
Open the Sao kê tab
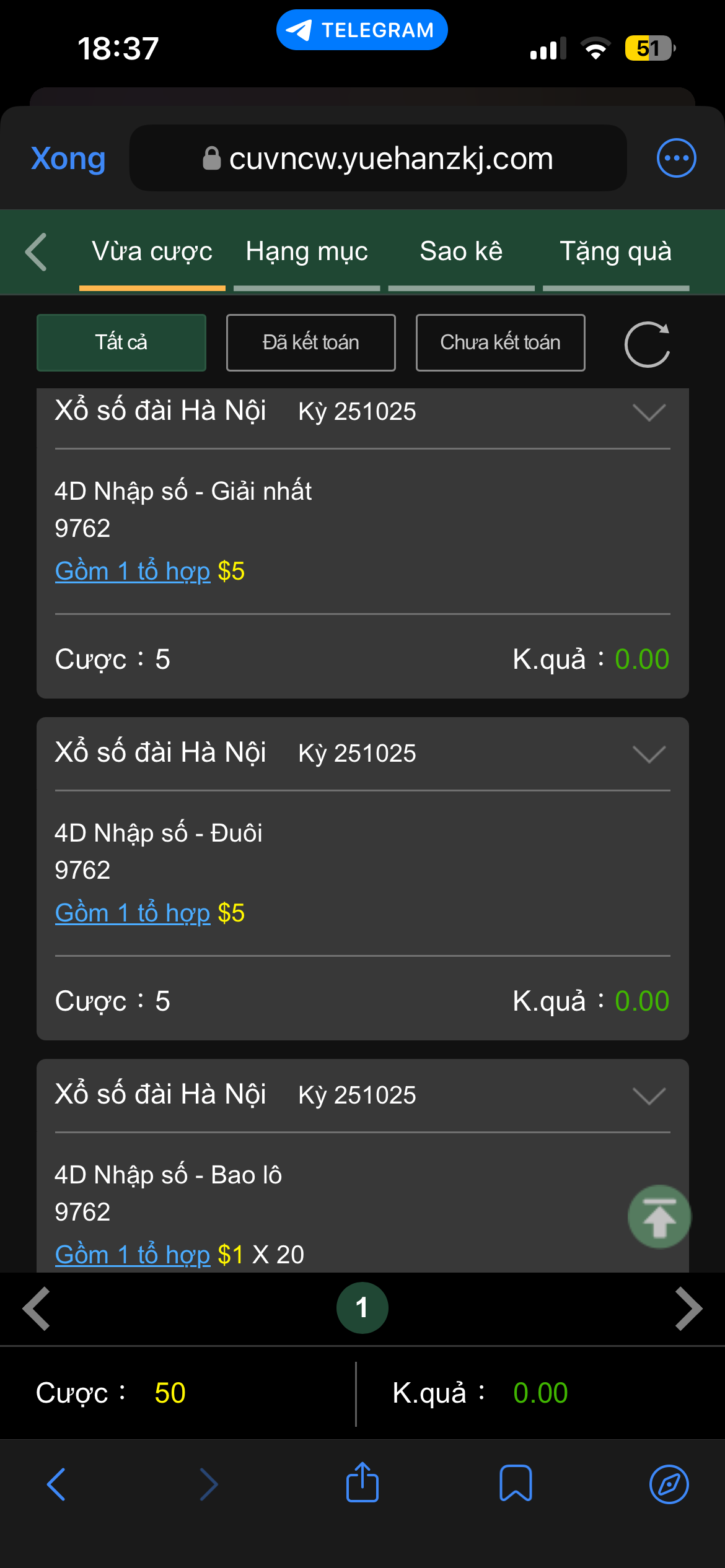[x=461, y=252]
